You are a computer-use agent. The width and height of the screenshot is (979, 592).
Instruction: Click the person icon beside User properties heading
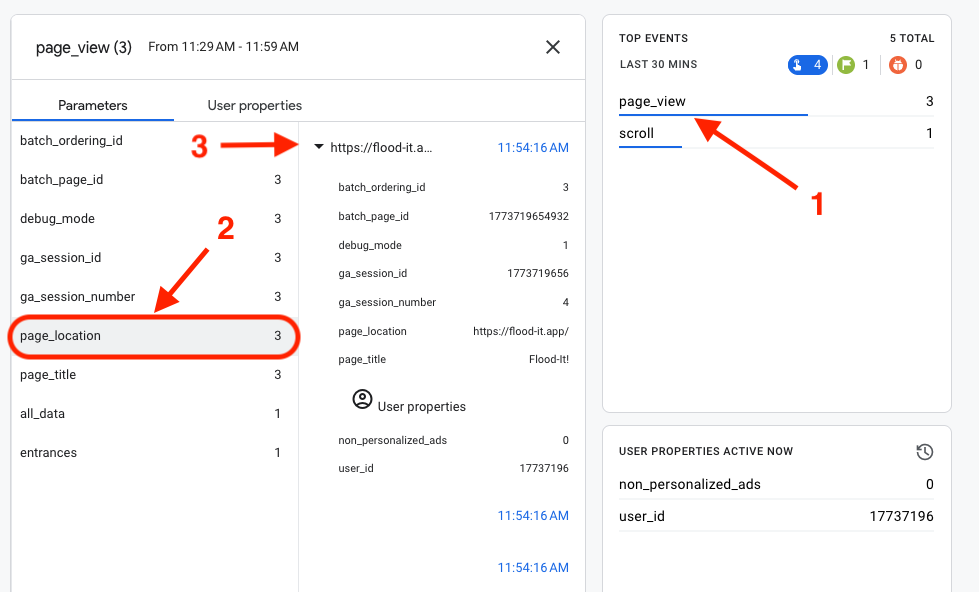click(362, 400)
